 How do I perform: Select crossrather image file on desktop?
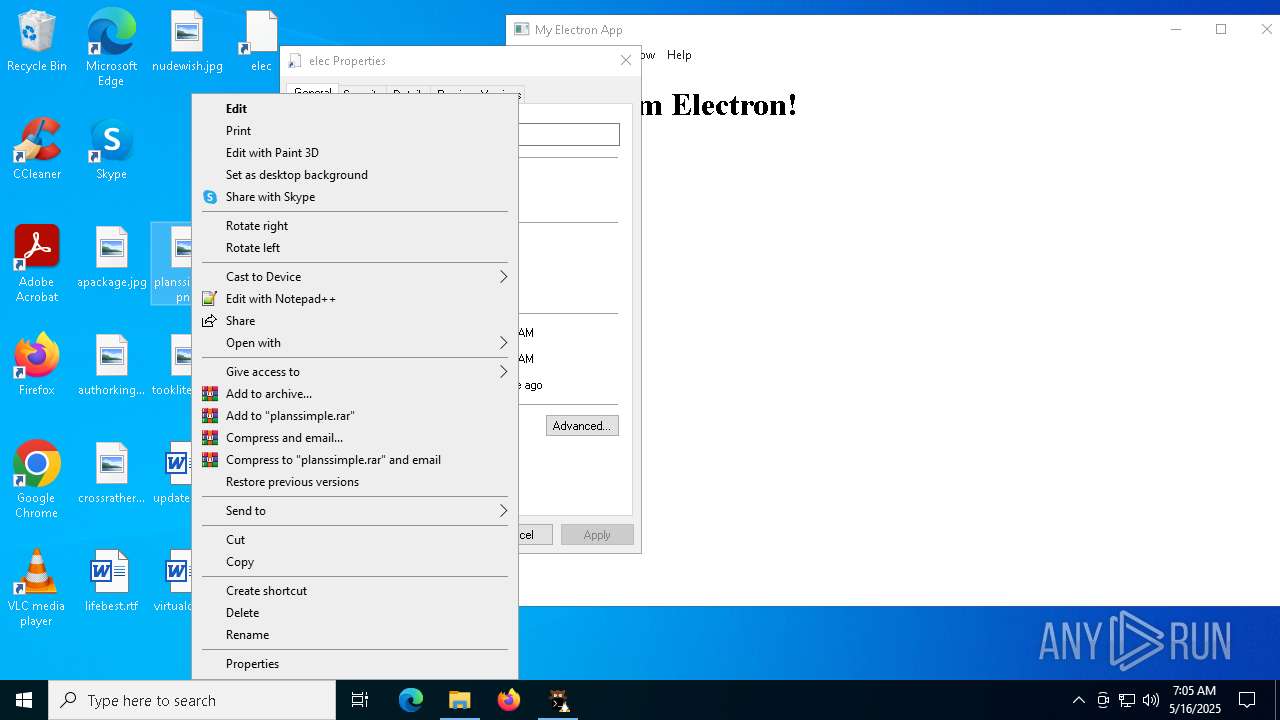(112, 474)
